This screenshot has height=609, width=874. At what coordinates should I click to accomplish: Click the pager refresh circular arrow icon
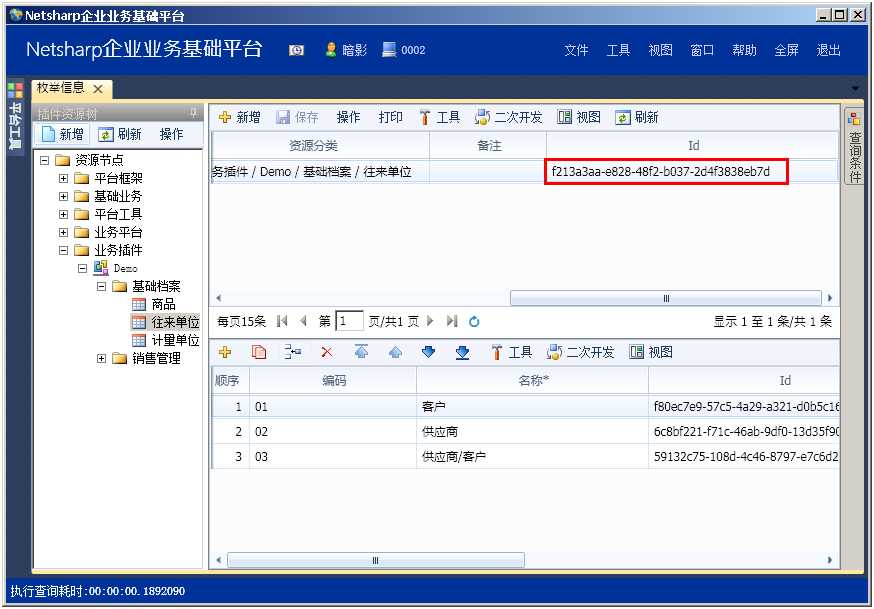[474, 321]
